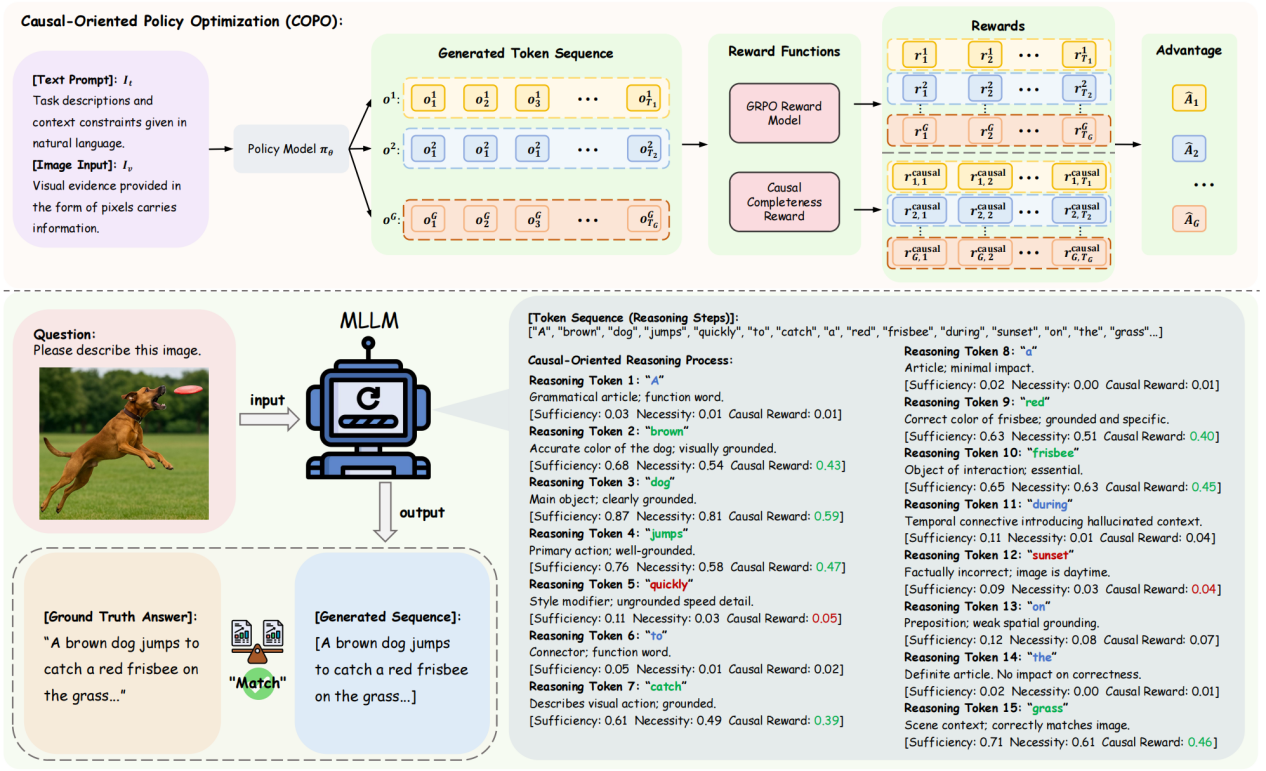Click the Text Prompt description box

(x=110, y=149)
